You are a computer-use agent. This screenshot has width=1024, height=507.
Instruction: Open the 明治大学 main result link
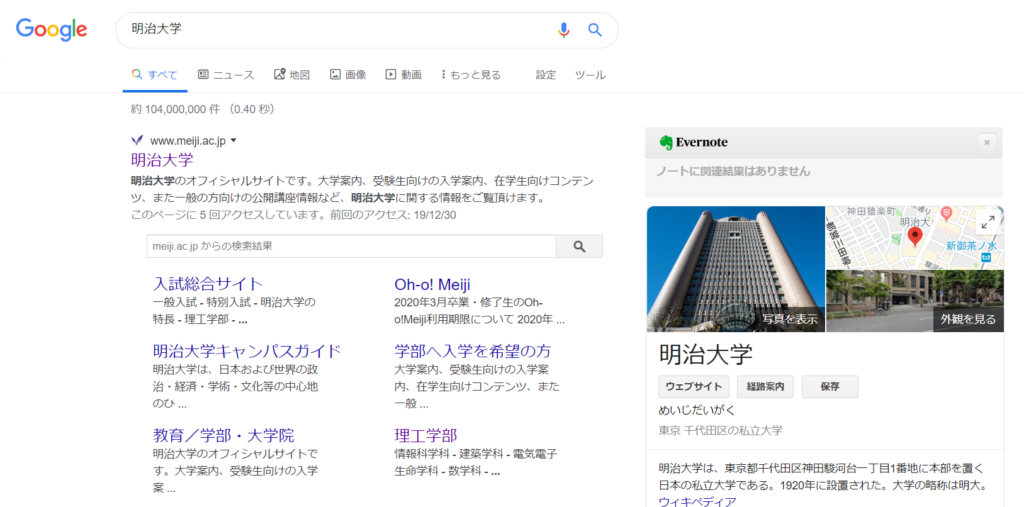(162, 160)
